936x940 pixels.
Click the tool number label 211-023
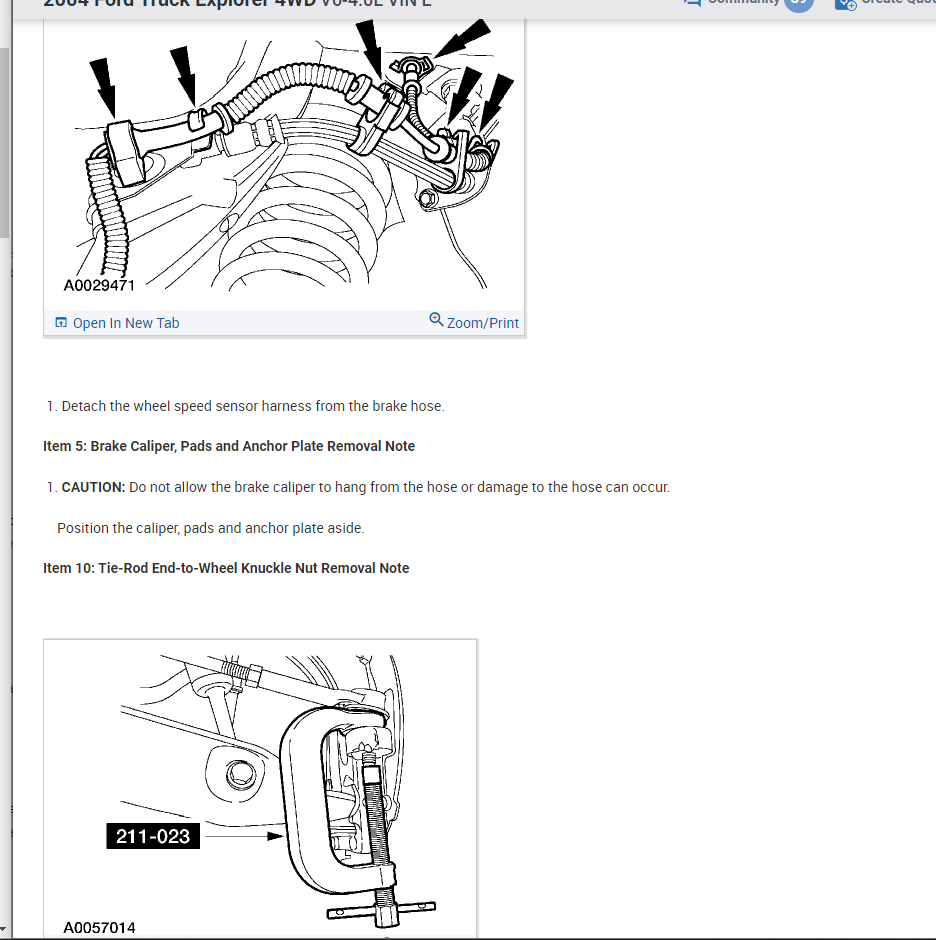153,836
